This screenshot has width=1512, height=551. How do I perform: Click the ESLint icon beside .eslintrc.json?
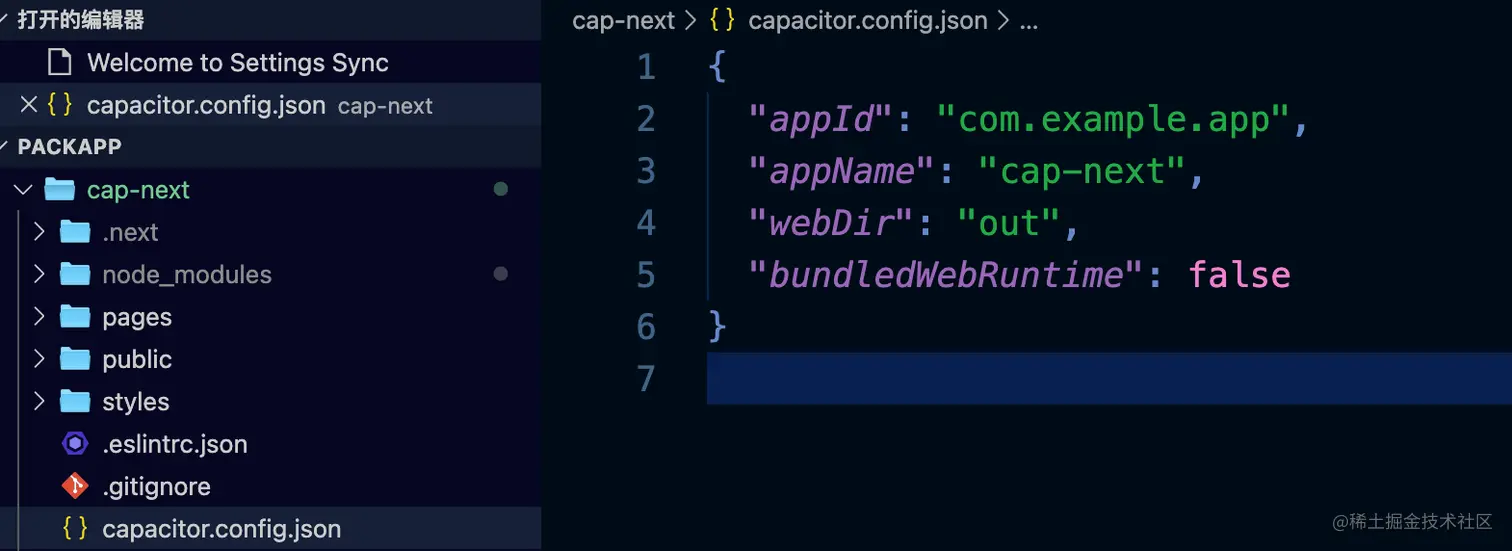(75, 444)
